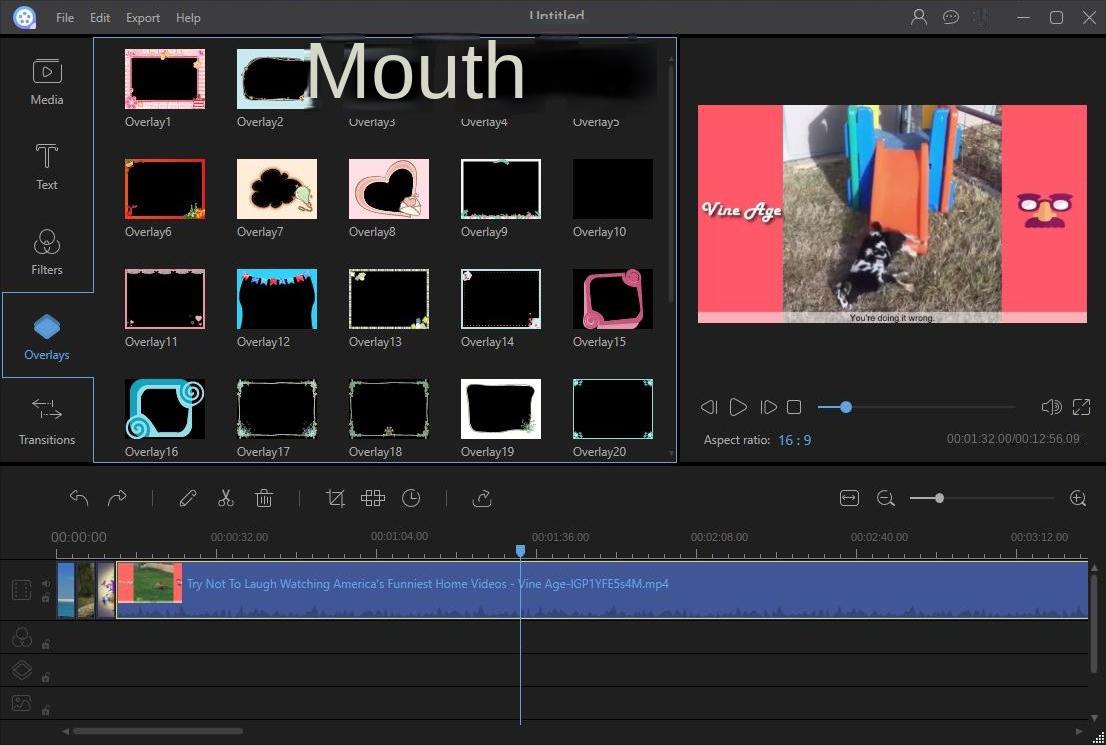The width and height of the screenshot is (1106, 745).
Task: Click the pencil edit icon
Action: 187,498
